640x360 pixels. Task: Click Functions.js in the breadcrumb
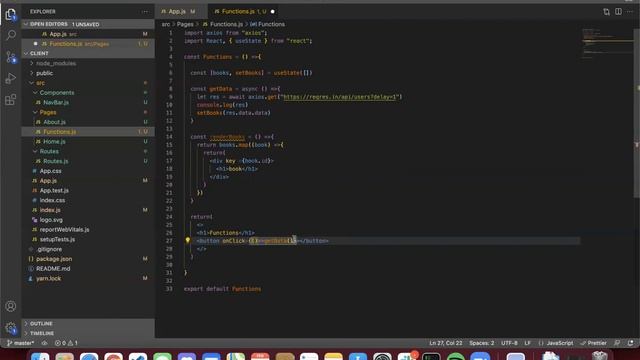coord(222,24)
